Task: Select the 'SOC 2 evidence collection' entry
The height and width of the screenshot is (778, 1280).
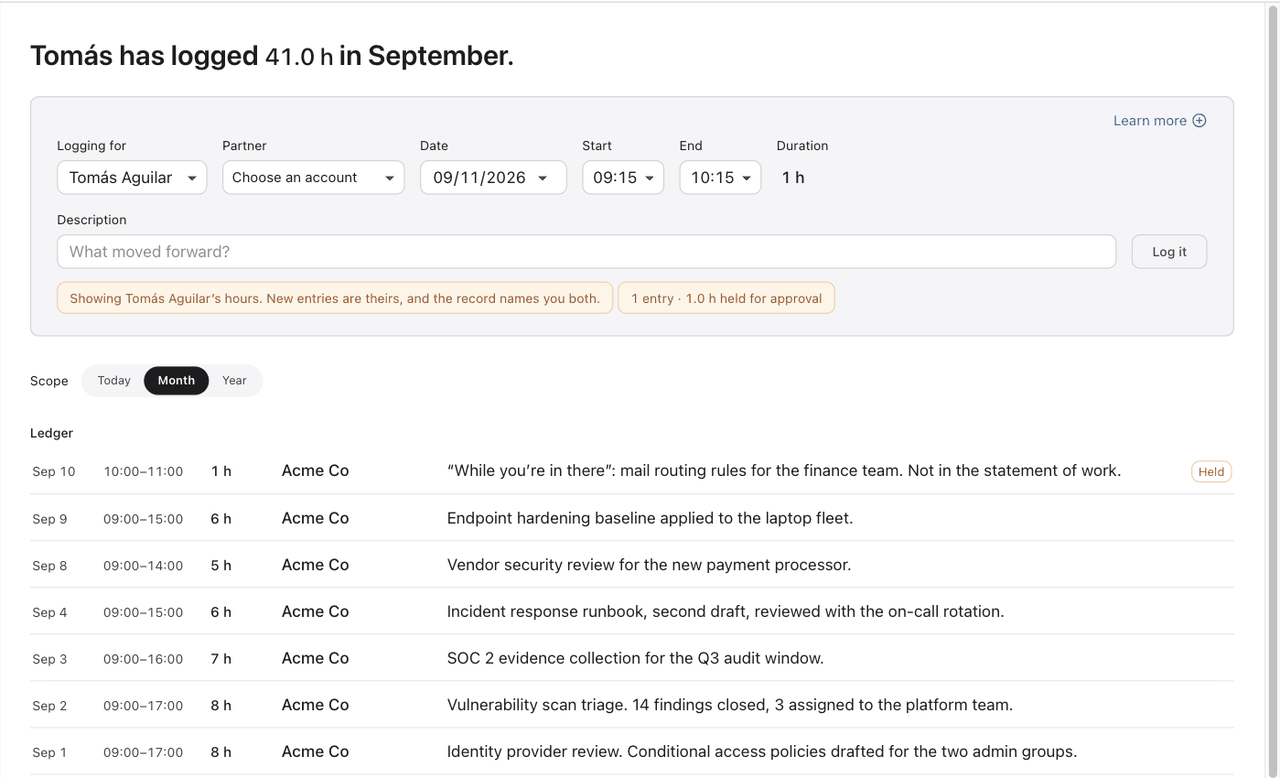Action: click(x=632, y=658)
